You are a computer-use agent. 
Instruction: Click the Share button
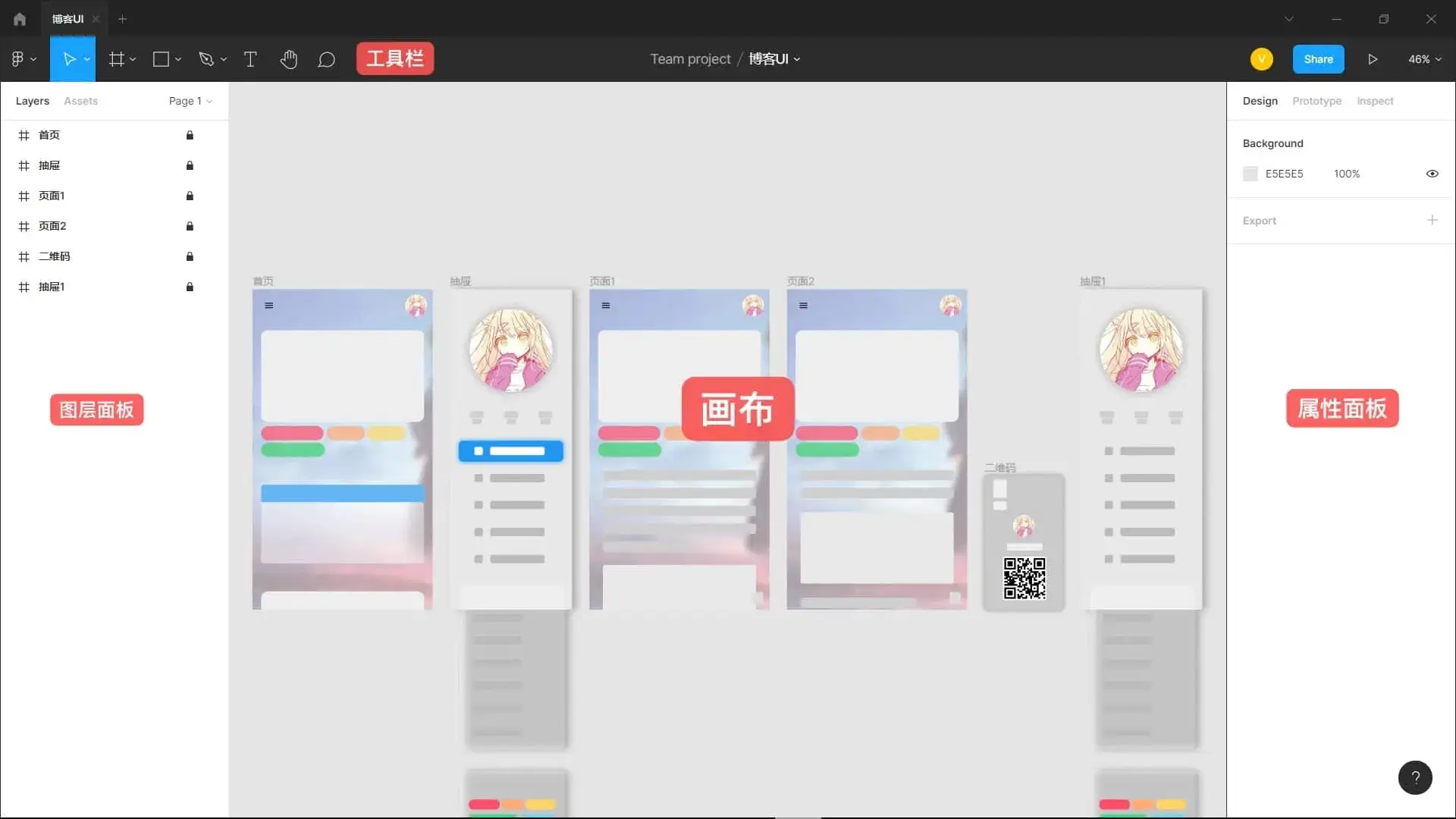click(x=1318, y=58)
